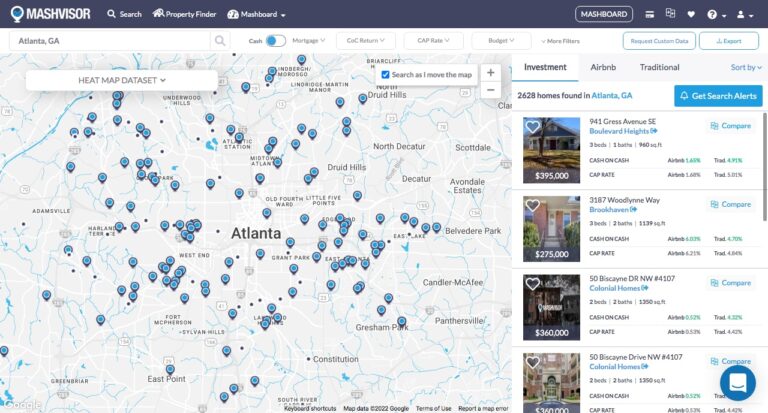Image resolution: width=768 pixels, height=413 pixels.
Task: Zoom out on the map
Action: coord(490,90)
